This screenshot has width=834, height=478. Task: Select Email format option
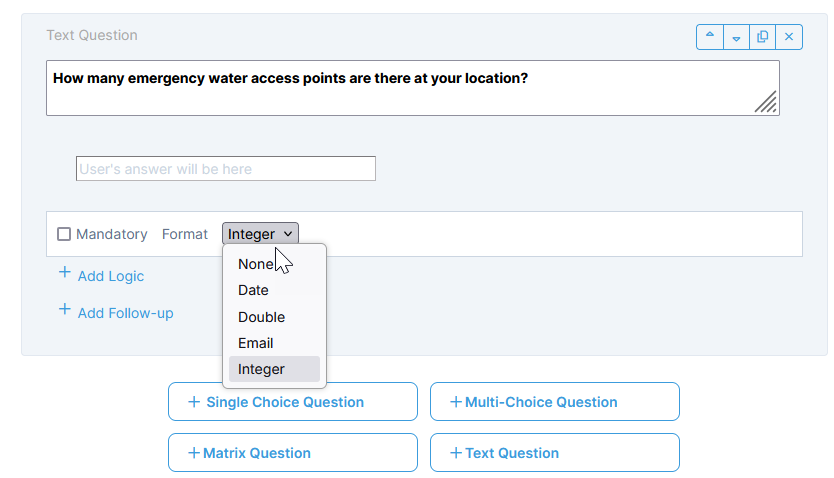[255, 343]
